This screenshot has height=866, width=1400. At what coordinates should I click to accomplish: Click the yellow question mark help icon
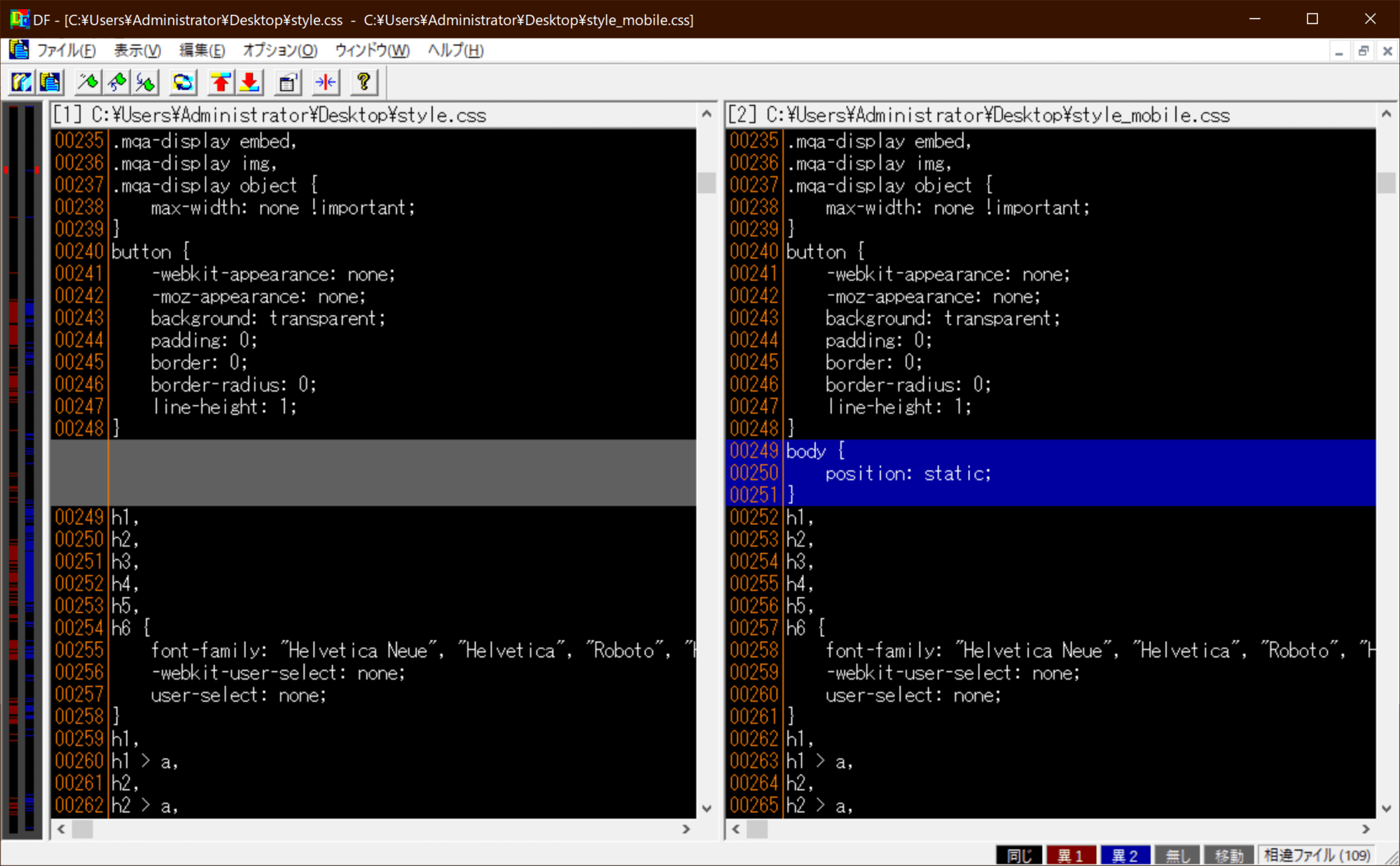[x=363, y=82]
